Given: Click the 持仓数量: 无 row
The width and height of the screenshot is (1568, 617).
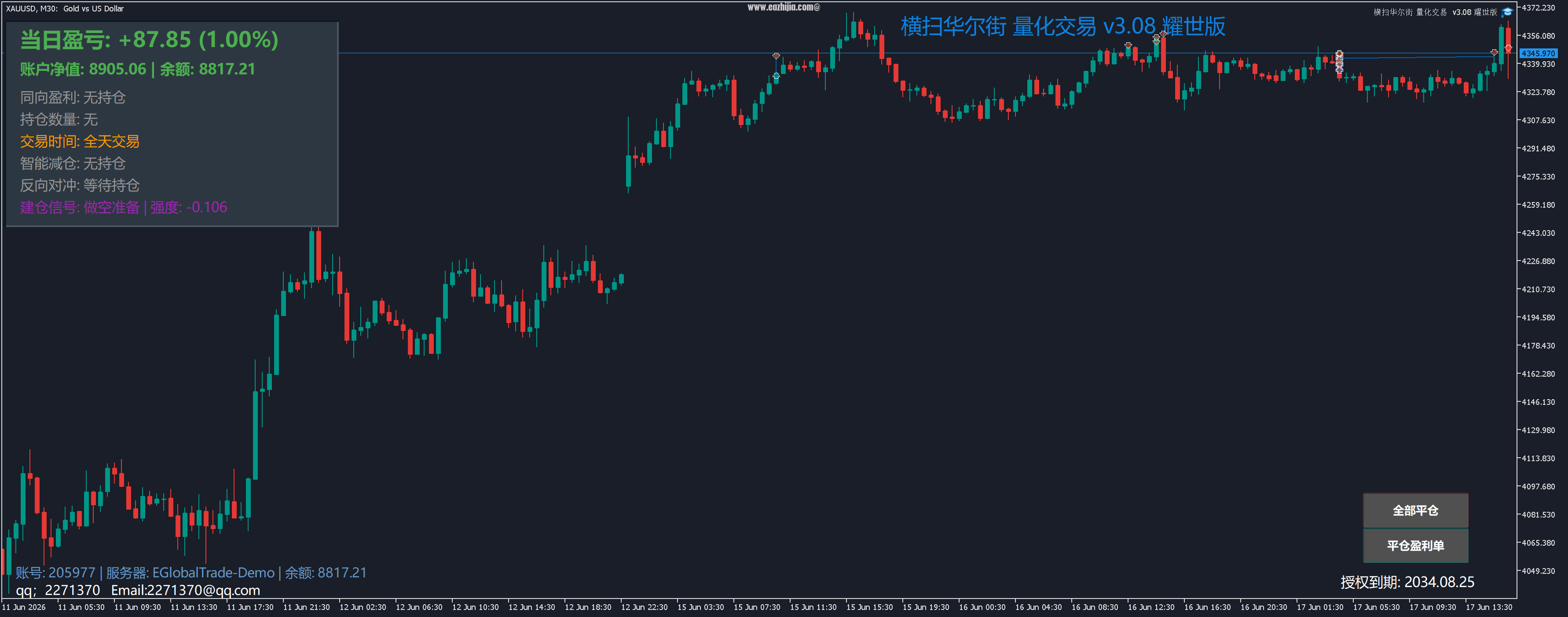Looking at the screenshot, I should pyautogui.click(x=59, y=119).
